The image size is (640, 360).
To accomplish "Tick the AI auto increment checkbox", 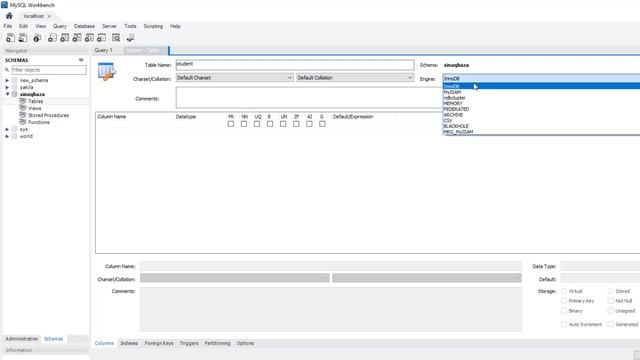I will tap(309, 124).
